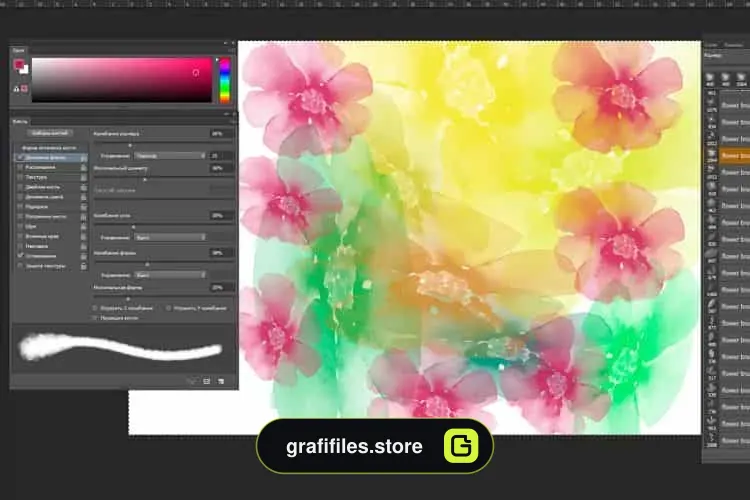Click the gamut-safe color square beside warning
Viewport: 750px width, 500px height.
[24, 89]
